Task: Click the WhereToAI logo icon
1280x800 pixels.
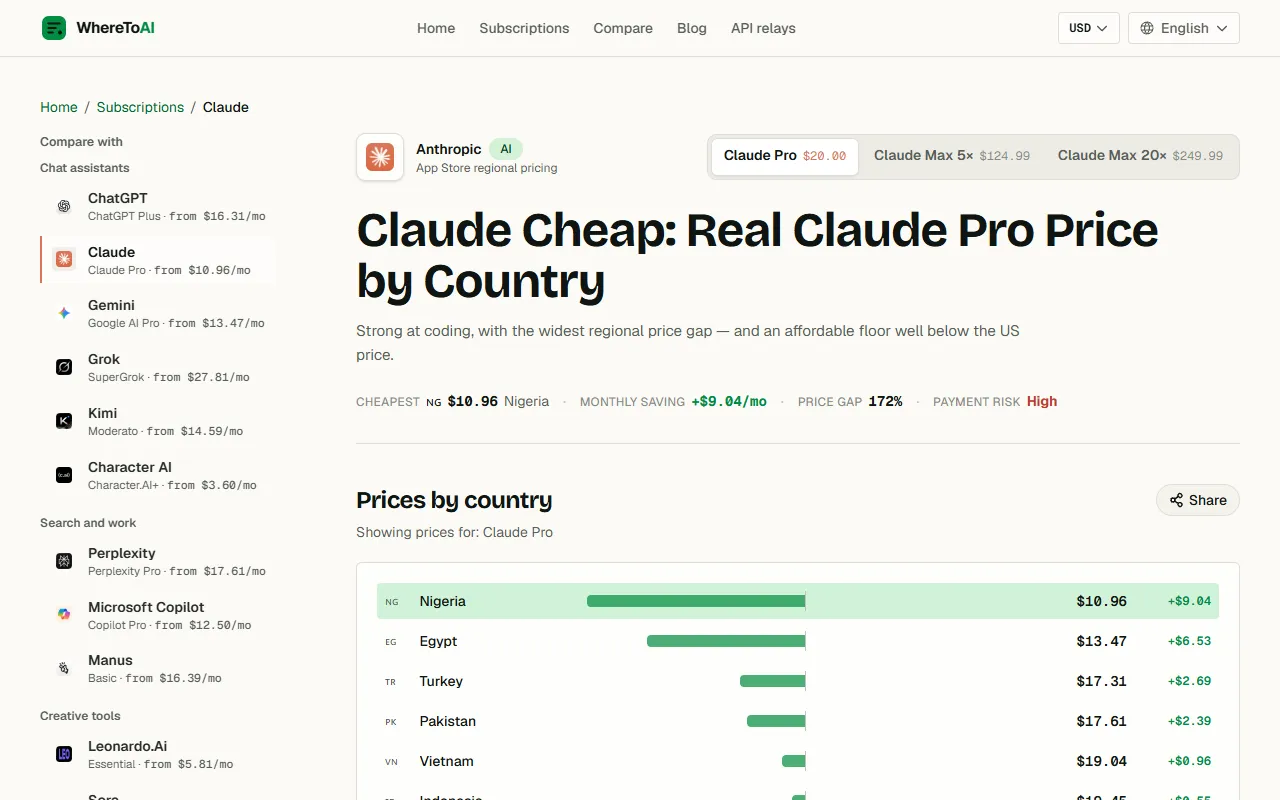Action: click(54, 28)
